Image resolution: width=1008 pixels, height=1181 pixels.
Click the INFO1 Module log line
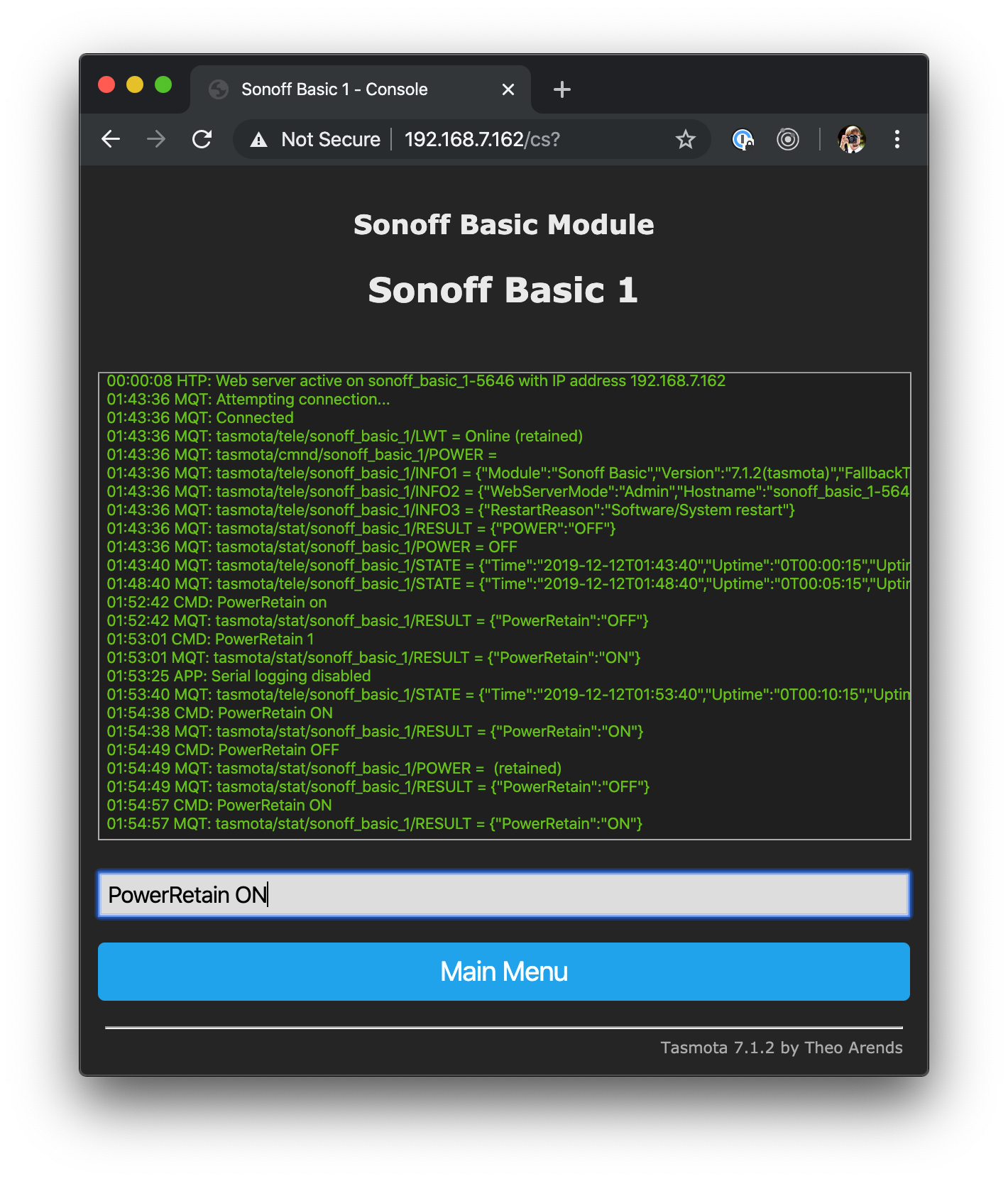pyautogui.click(x=508, y=473)
